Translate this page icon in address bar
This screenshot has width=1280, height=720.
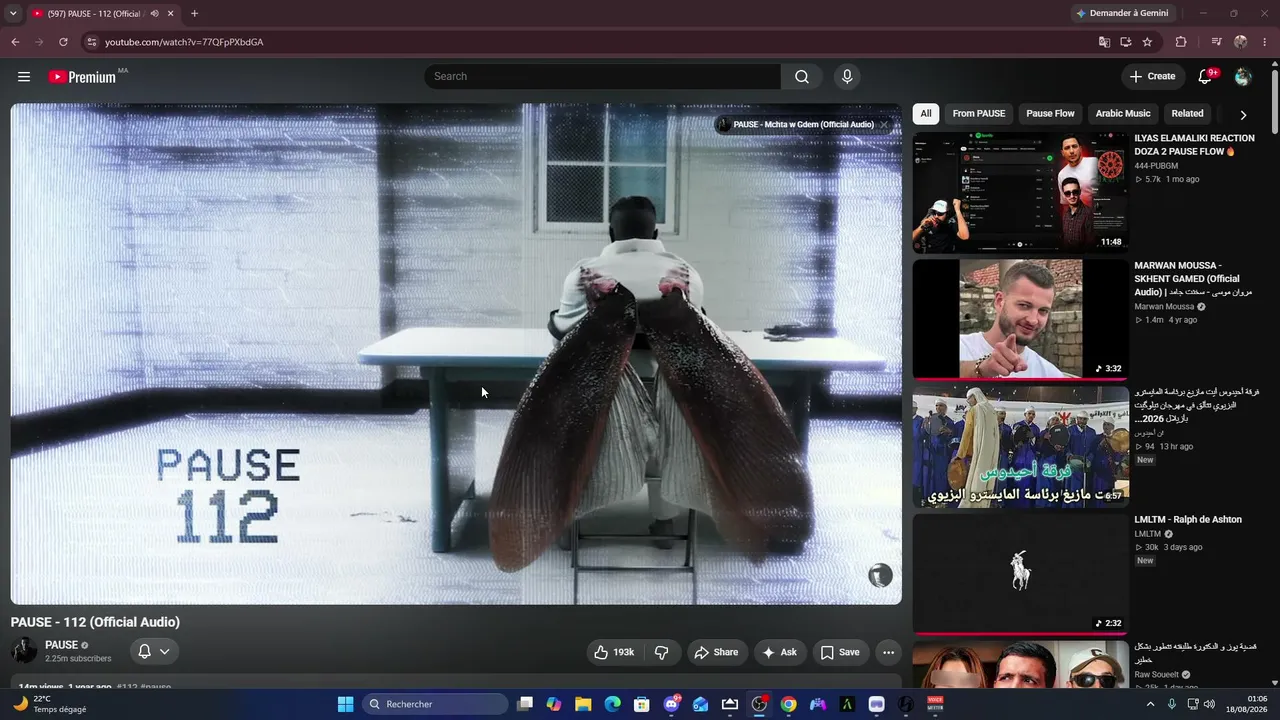pos(1104,42)
